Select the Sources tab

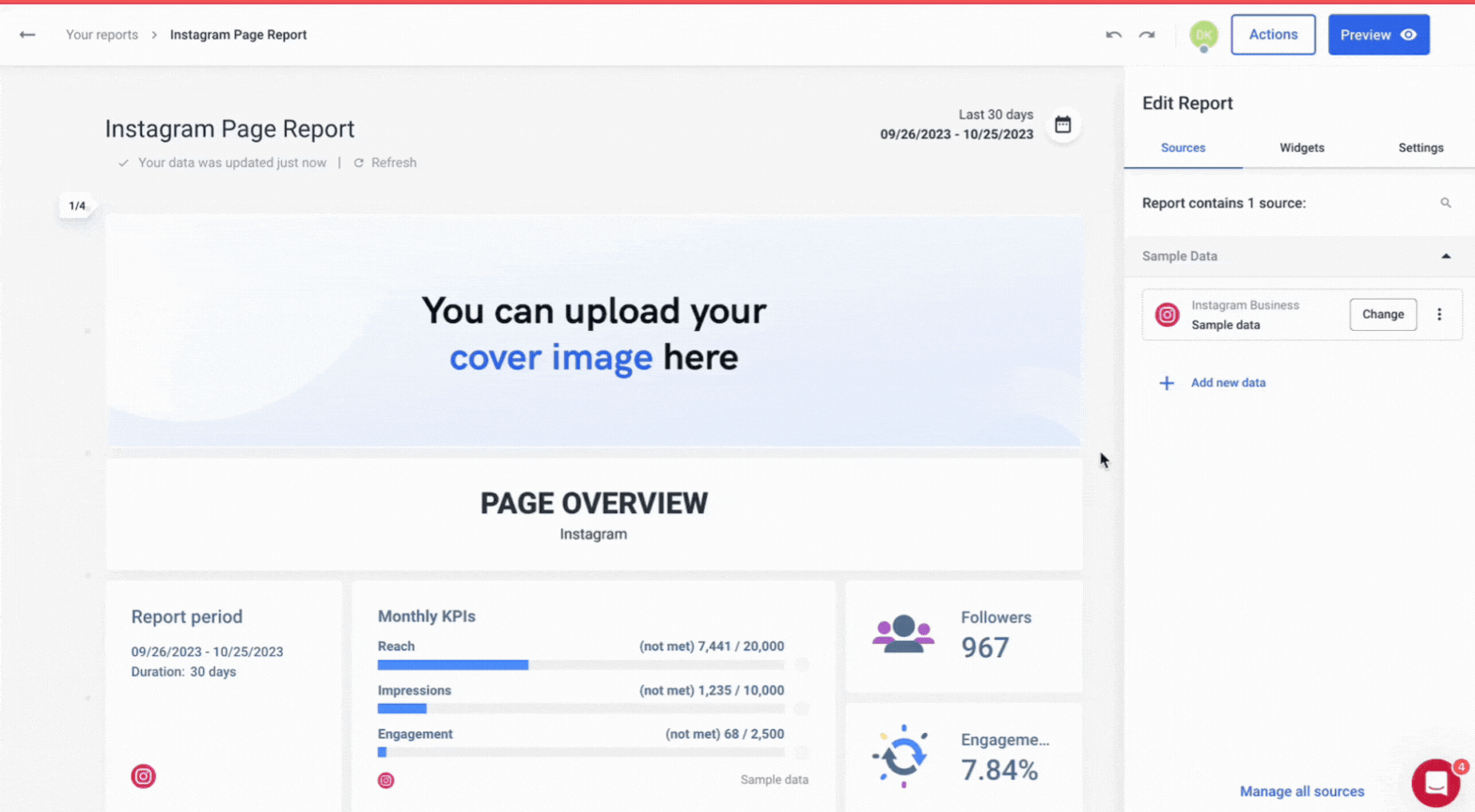pos(1183,148)
